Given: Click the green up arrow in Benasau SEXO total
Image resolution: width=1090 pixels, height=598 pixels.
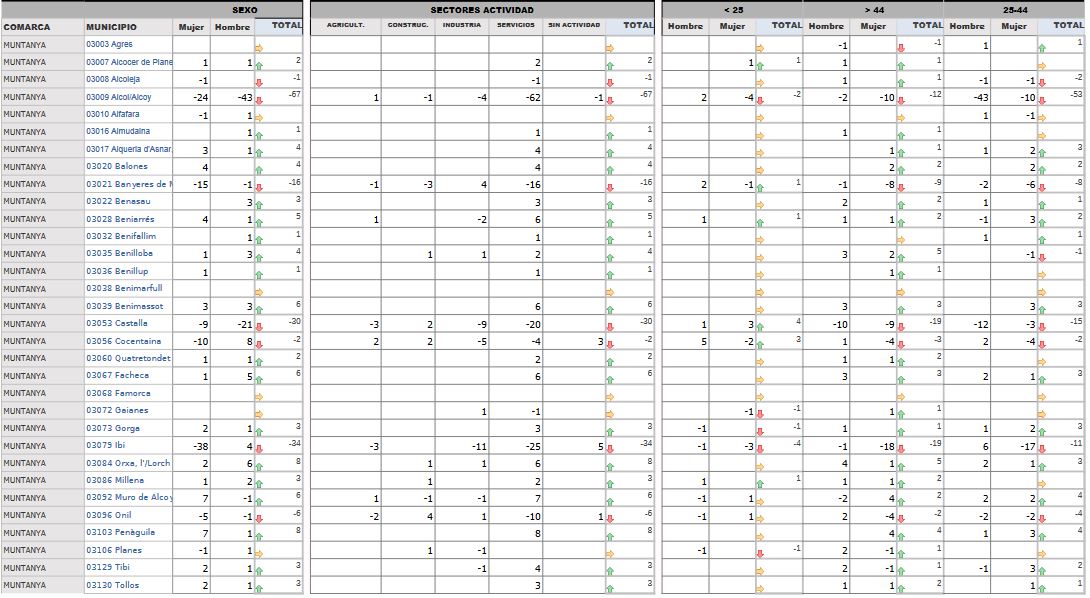Looking at the screenshot, I should 260,205.
